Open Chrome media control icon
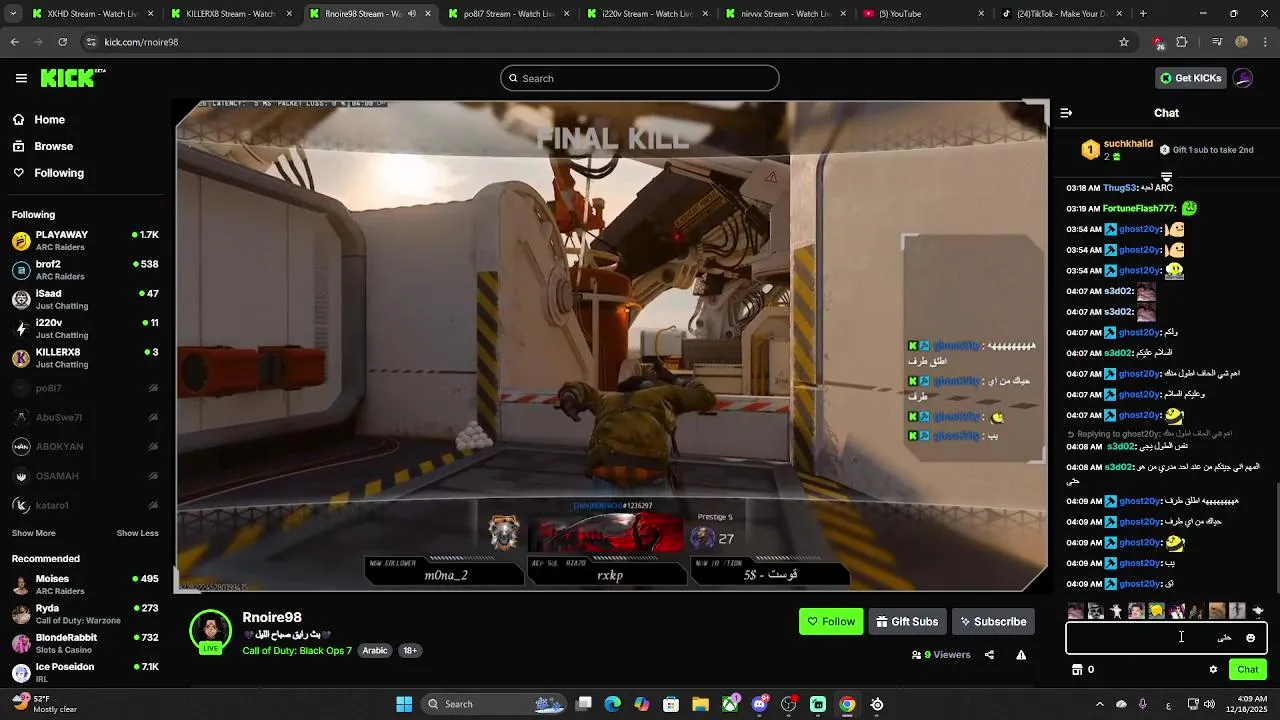1280x720 pixels. (x=1217, y=42)
